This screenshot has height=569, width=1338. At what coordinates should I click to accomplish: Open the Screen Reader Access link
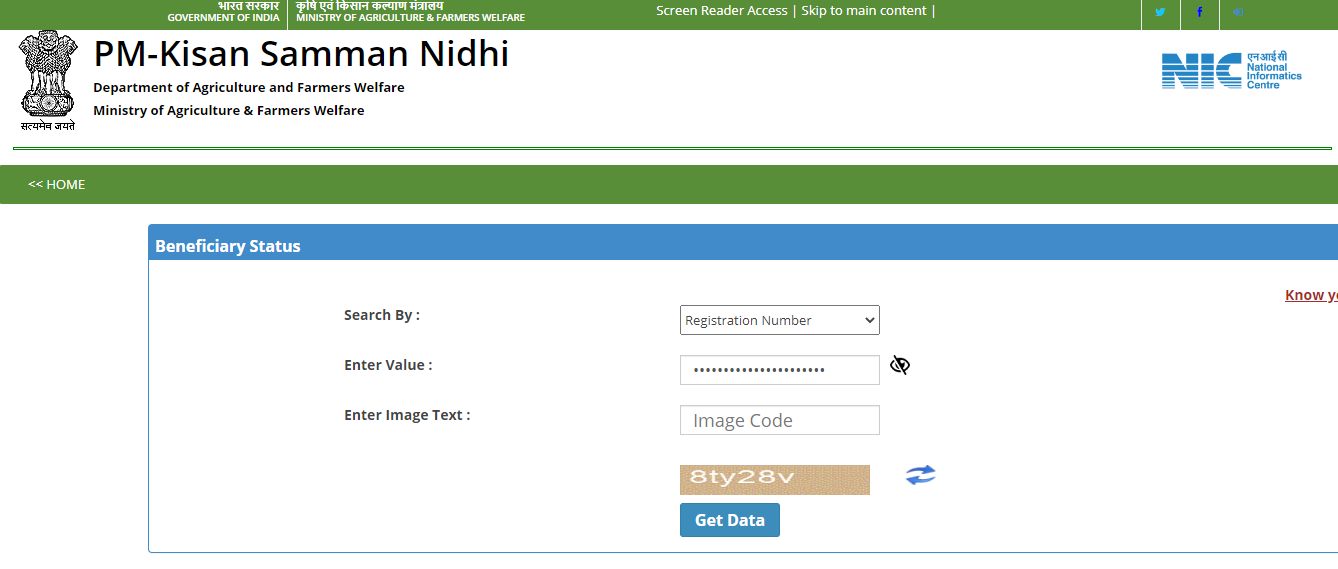[722, 11]
